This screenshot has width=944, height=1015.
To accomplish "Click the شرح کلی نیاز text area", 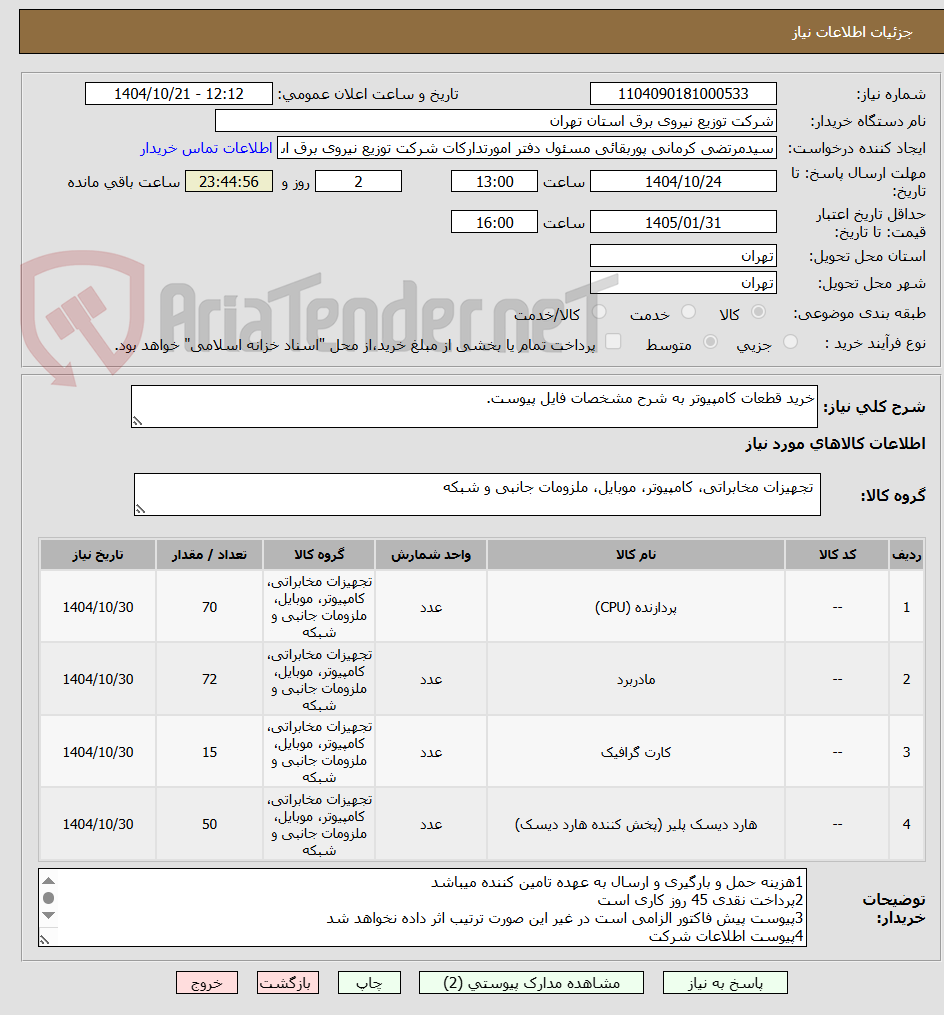I will point(474,407).
